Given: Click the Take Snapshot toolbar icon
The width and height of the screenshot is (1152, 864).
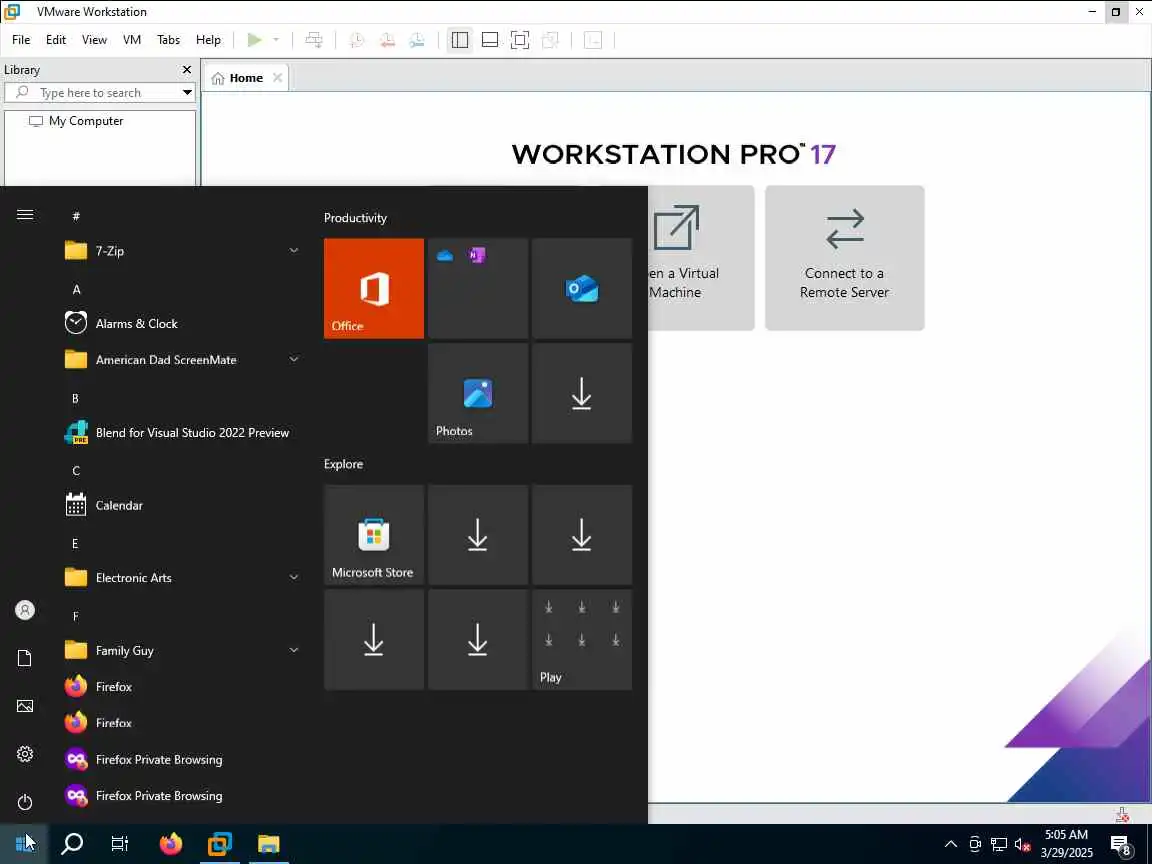Looking at the screenshot, I should click(356, 40).
